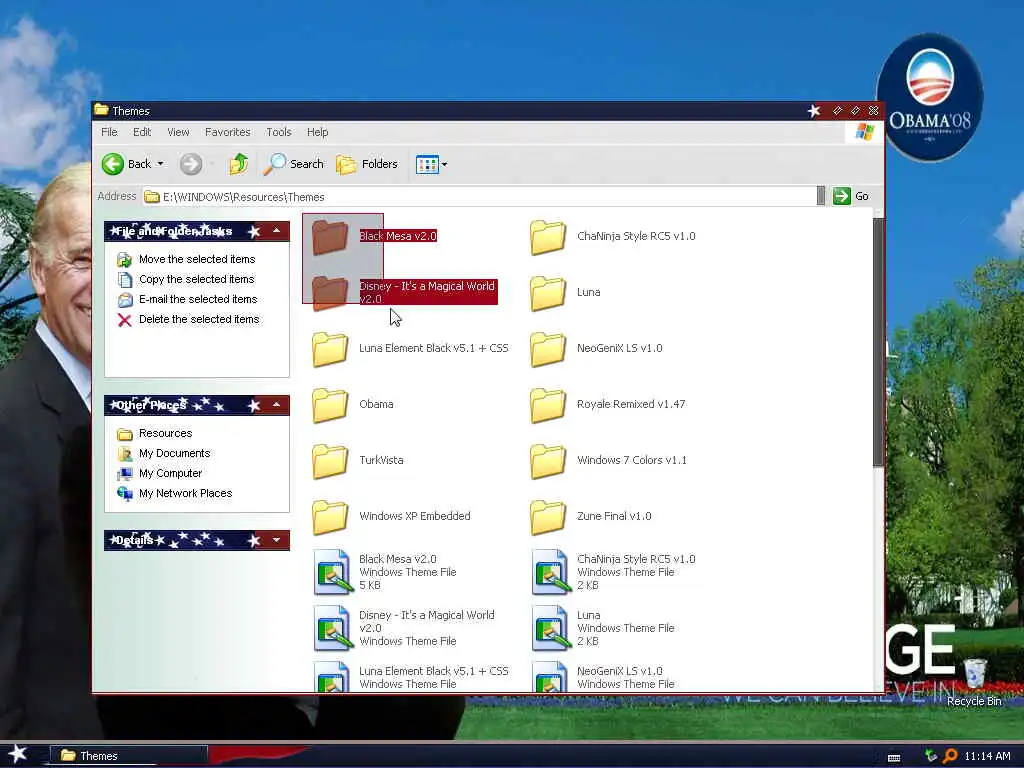
Task: Toggle the Folders pane
Action: [367, 164]
